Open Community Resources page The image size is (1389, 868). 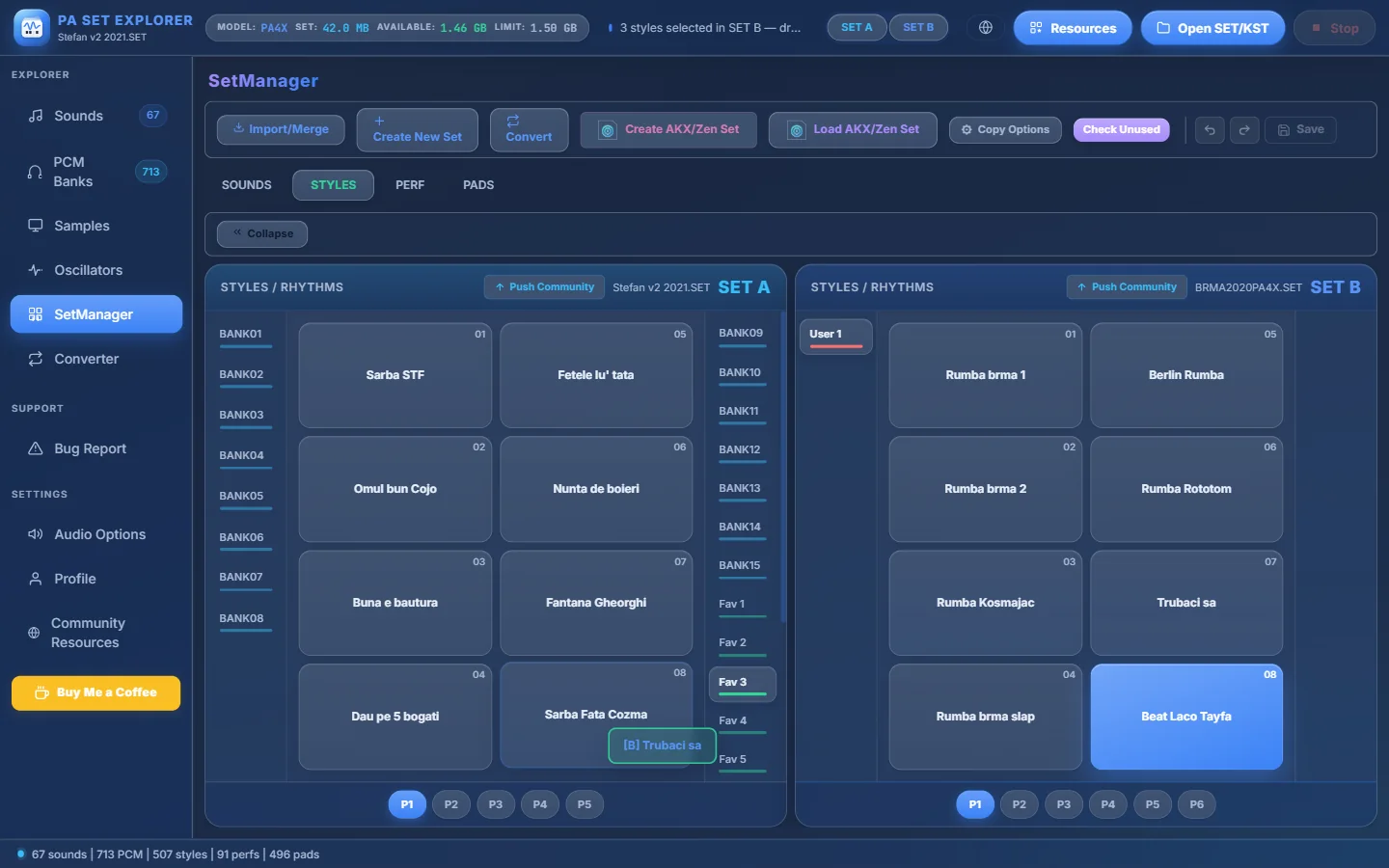point(96,633)
